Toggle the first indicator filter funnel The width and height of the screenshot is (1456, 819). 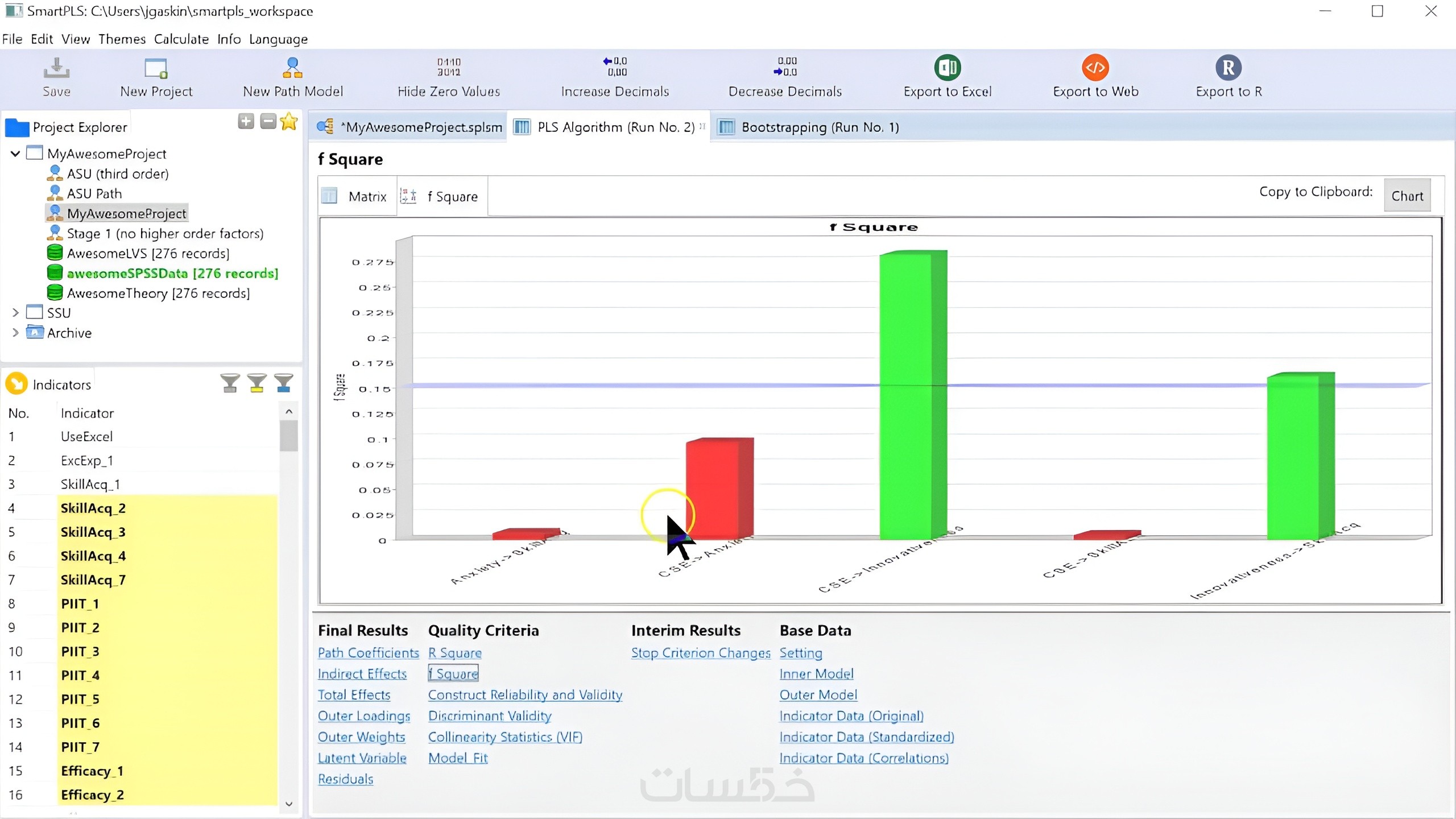coord(230,383)
